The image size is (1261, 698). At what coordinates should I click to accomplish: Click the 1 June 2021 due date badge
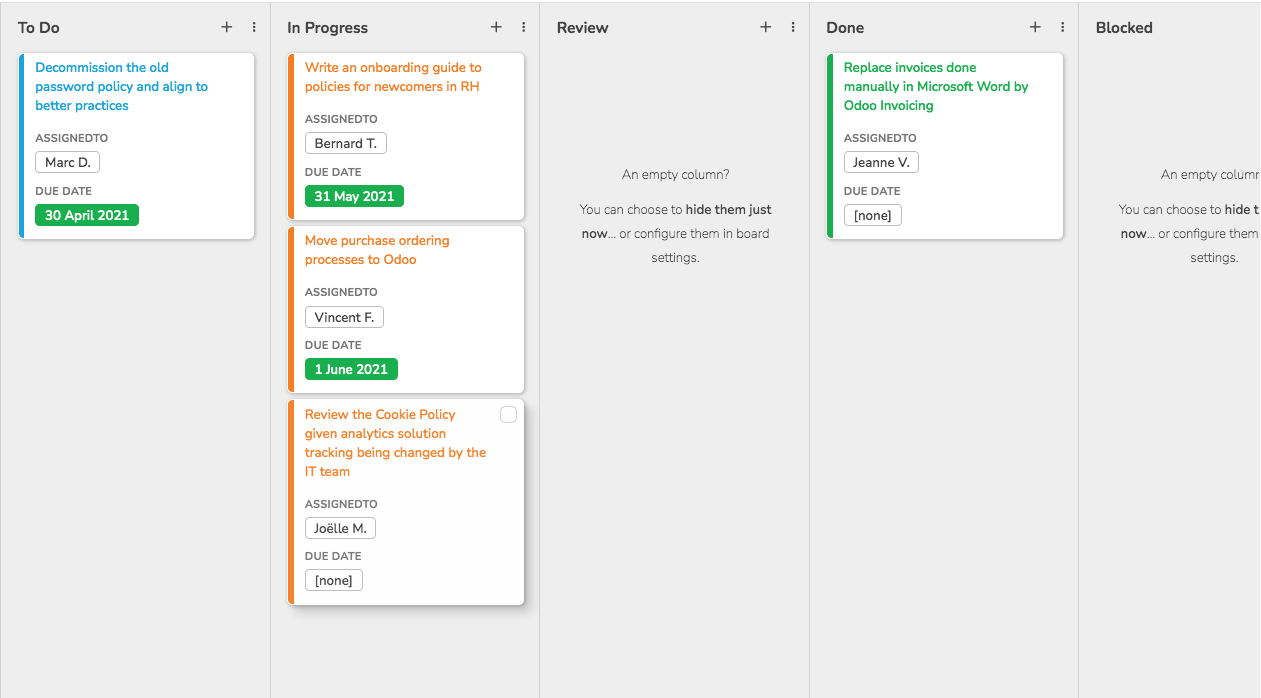(x=351, y=368)
